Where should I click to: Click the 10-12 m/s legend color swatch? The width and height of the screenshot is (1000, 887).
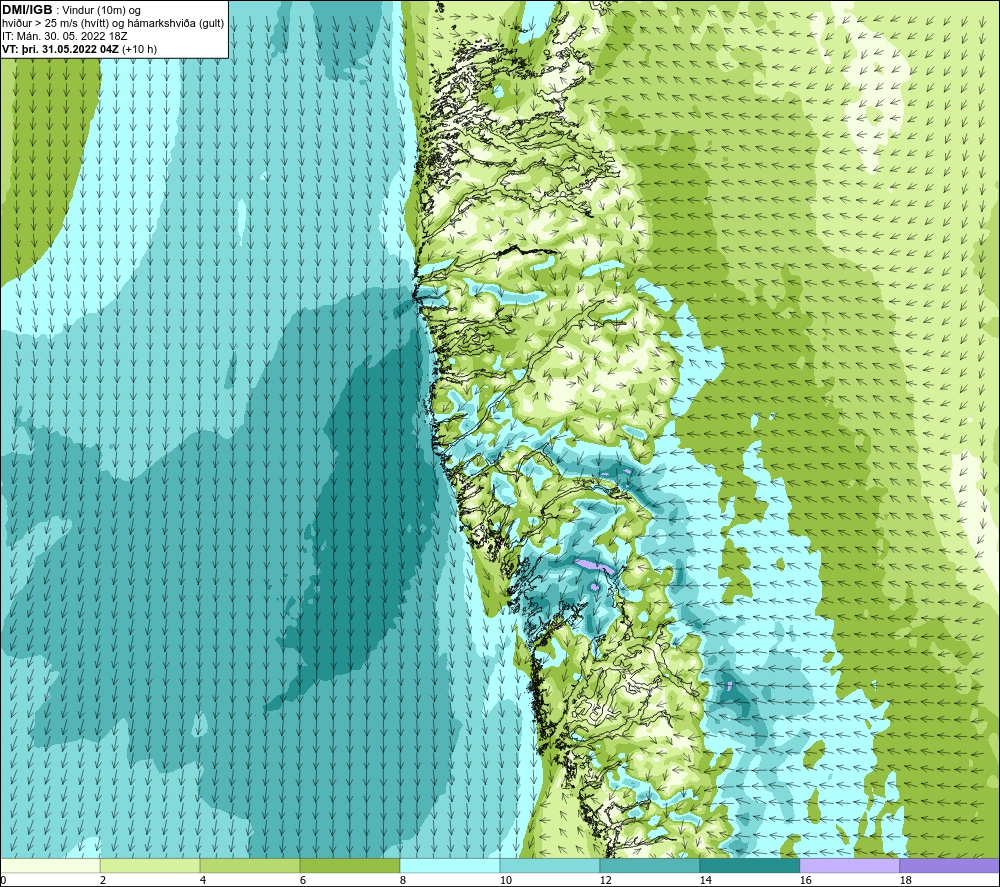[x=550, y=866]
